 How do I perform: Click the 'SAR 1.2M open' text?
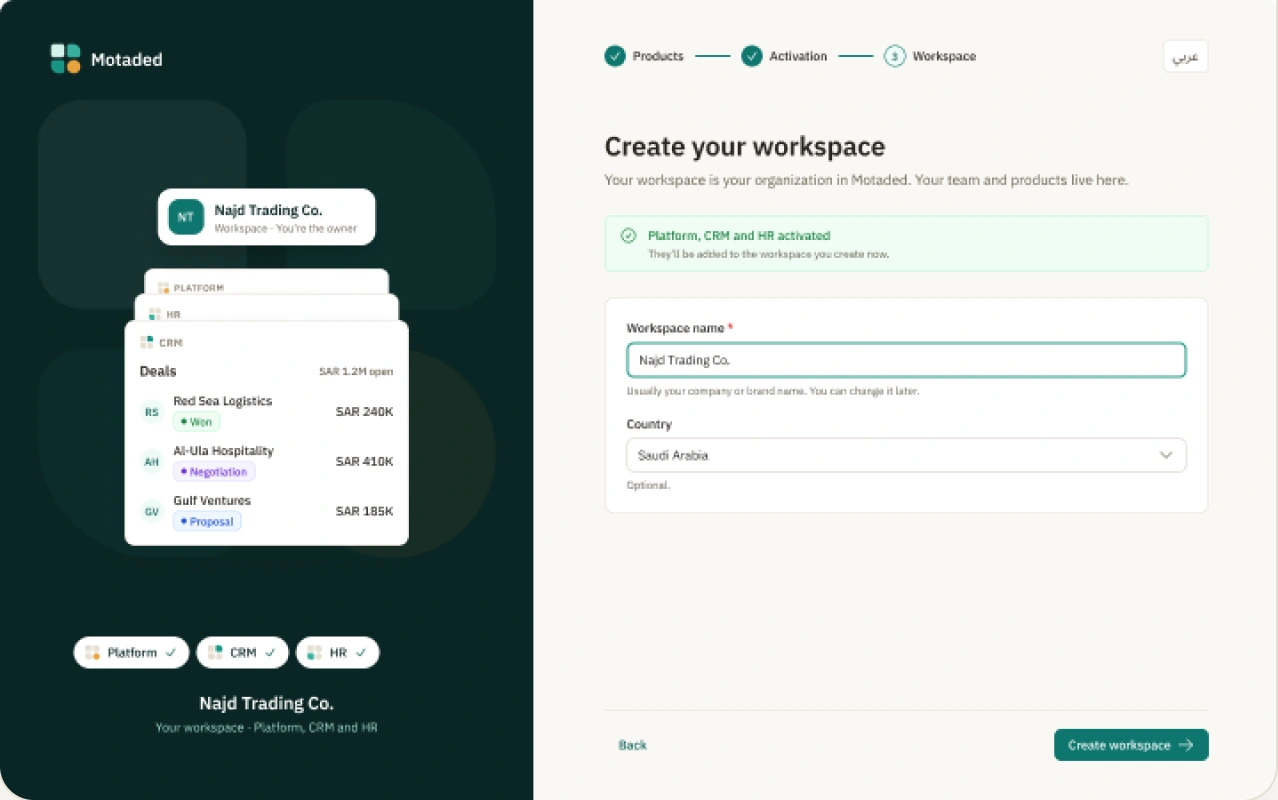point(356,372)
